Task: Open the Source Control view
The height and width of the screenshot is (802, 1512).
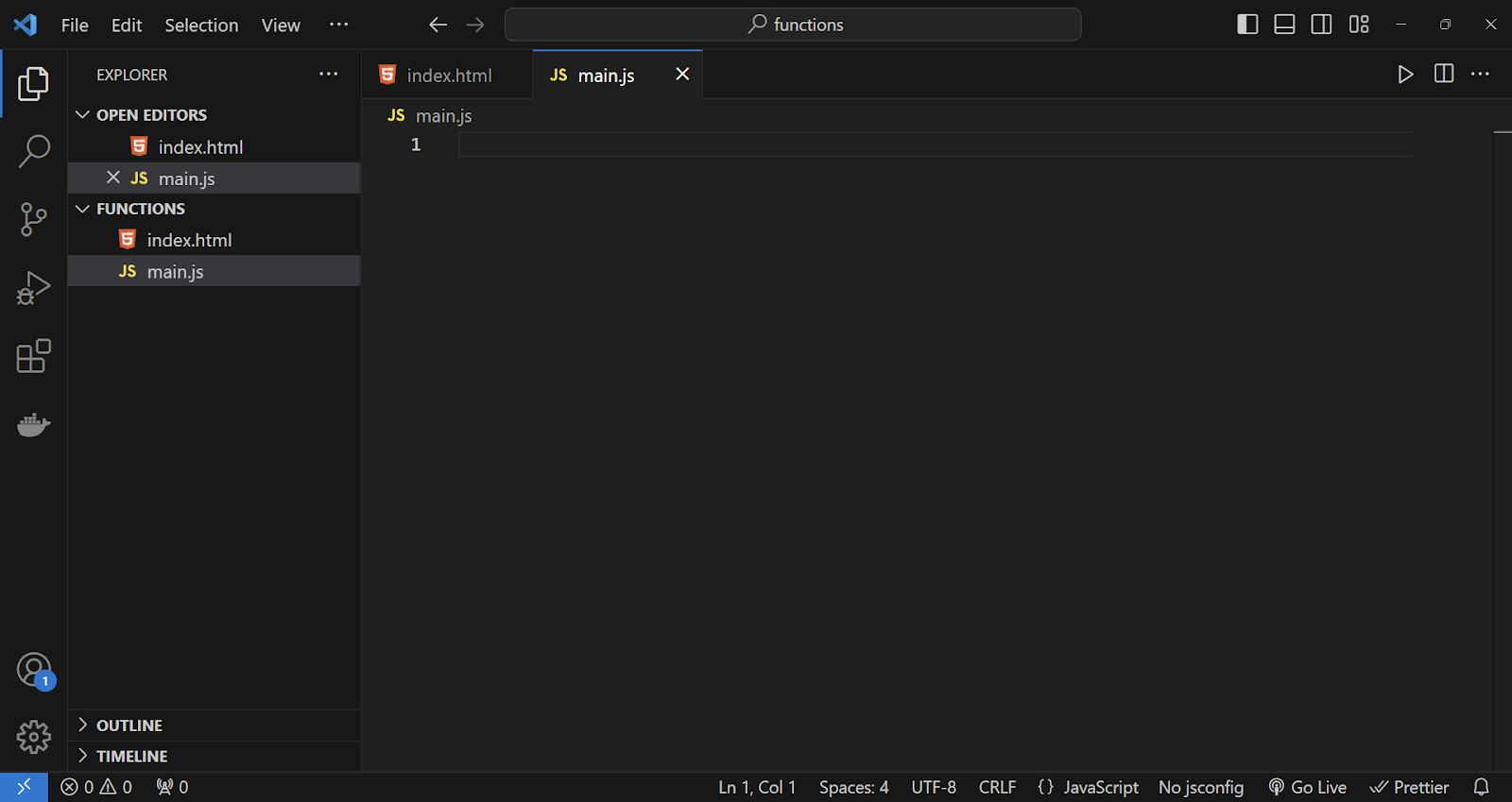Action: tap(33, 219)
